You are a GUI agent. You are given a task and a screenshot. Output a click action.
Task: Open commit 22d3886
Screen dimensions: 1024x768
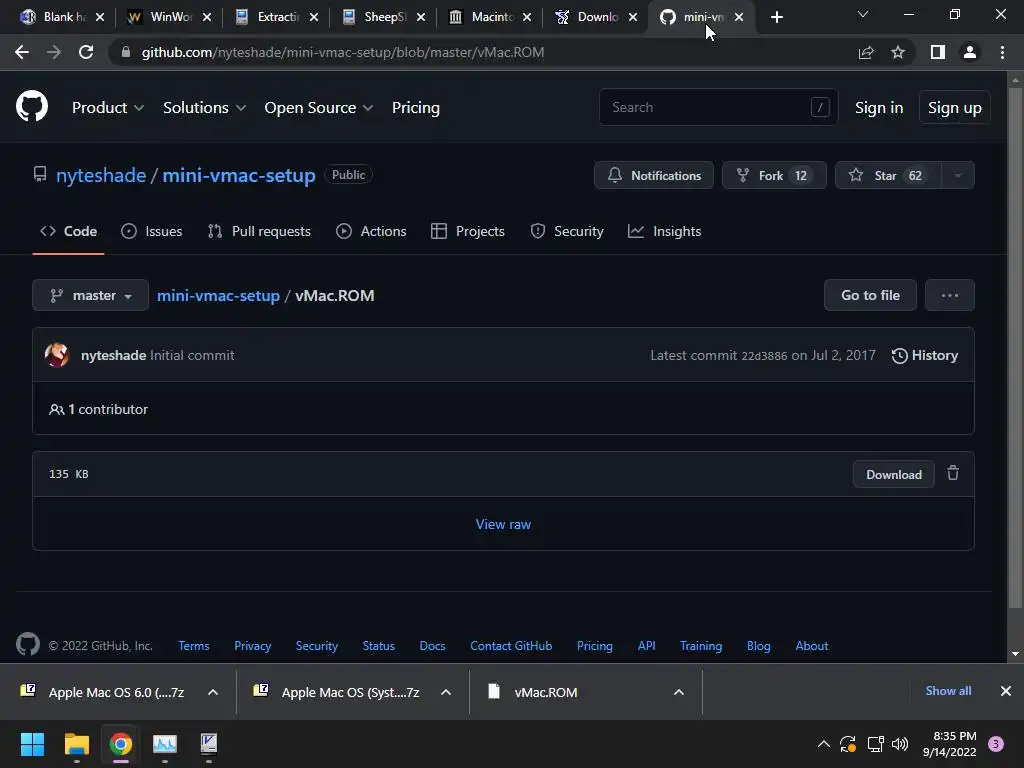763,356
